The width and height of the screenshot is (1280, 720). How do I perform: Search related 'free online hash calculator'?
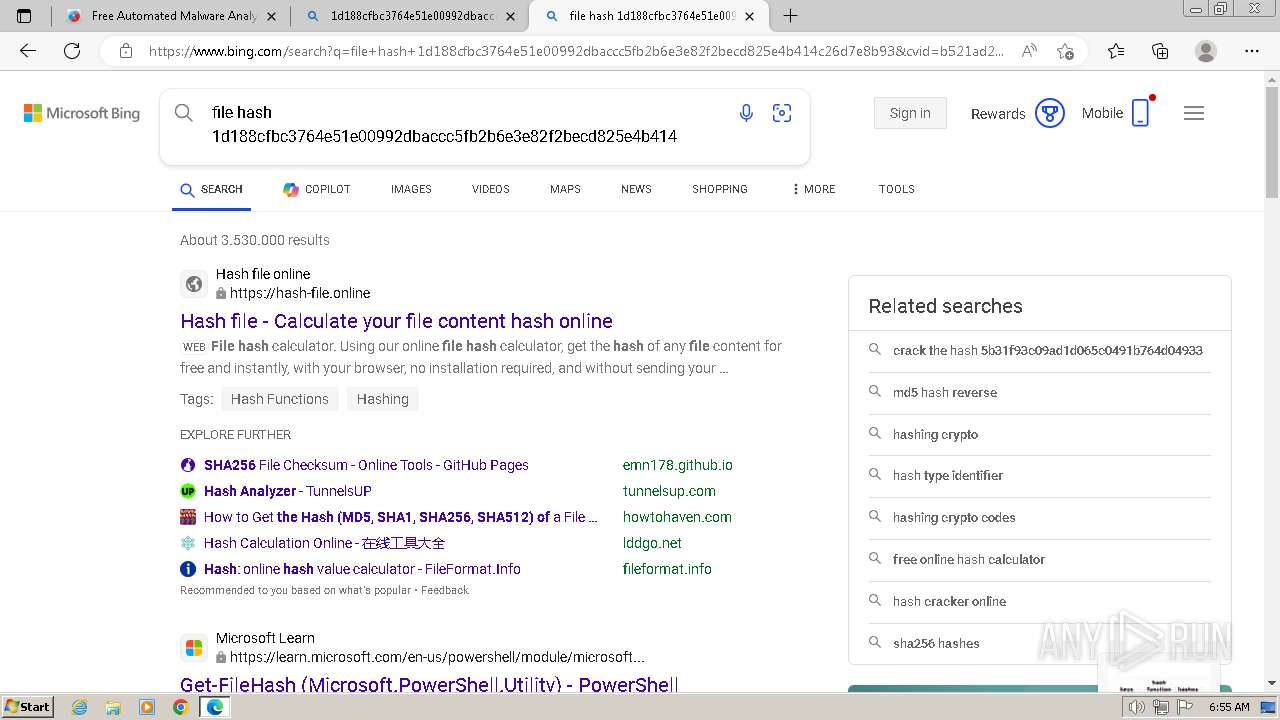coord(969,559)
